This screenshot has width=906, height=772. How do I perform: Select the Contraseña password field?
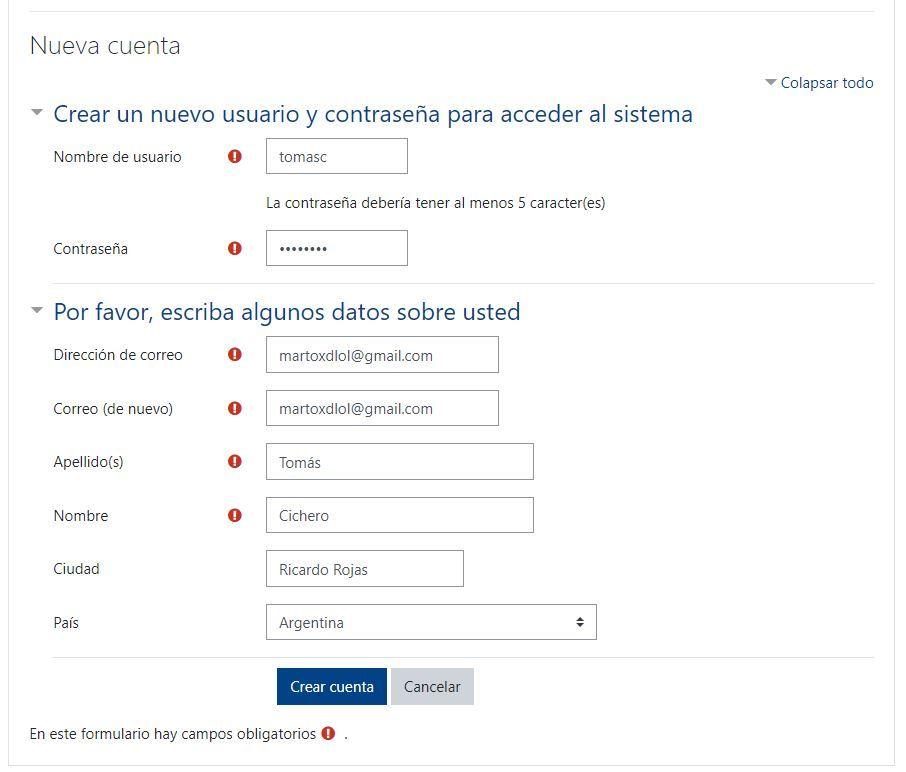pyautogui.click(x=336, y=248)
